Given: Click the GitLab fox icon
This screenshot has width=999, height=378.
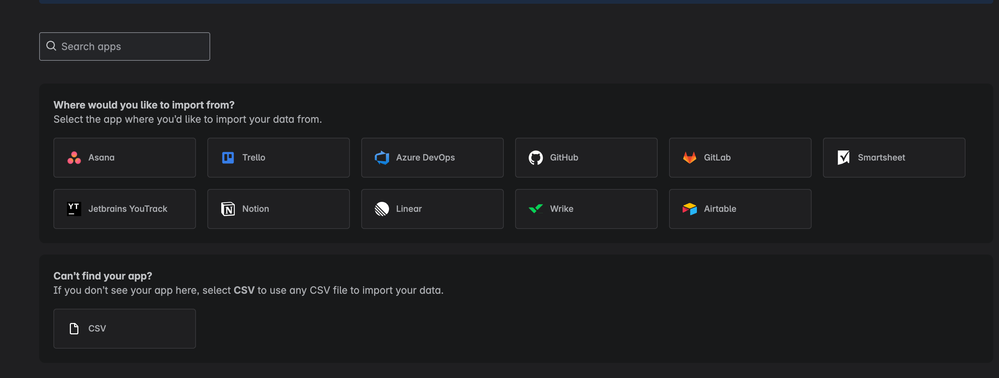Looking at the screenshot, I should click(690, 157).
